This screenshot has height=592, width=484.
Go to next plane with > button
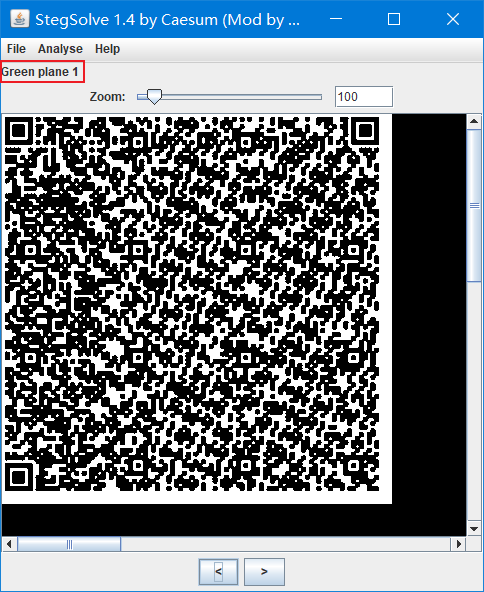[264, 572]
